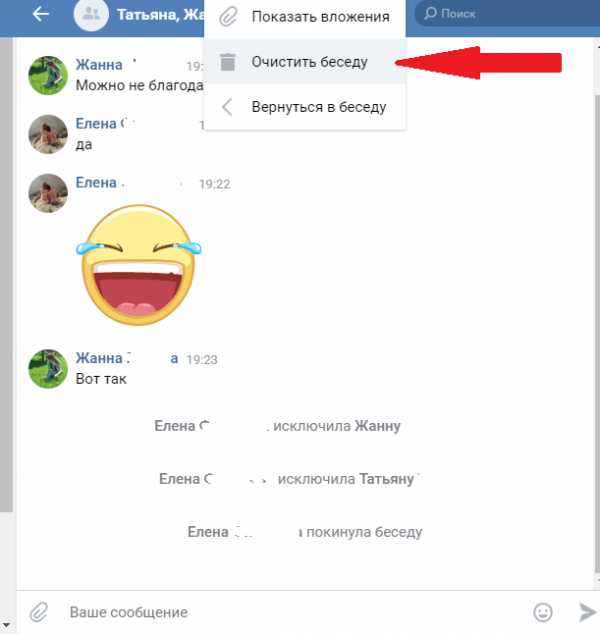This screenshot has height=634, width=600.
Task: Attach a file with the bottom paperclip icon
Action: pyautogui.click(x=39, y=612)
